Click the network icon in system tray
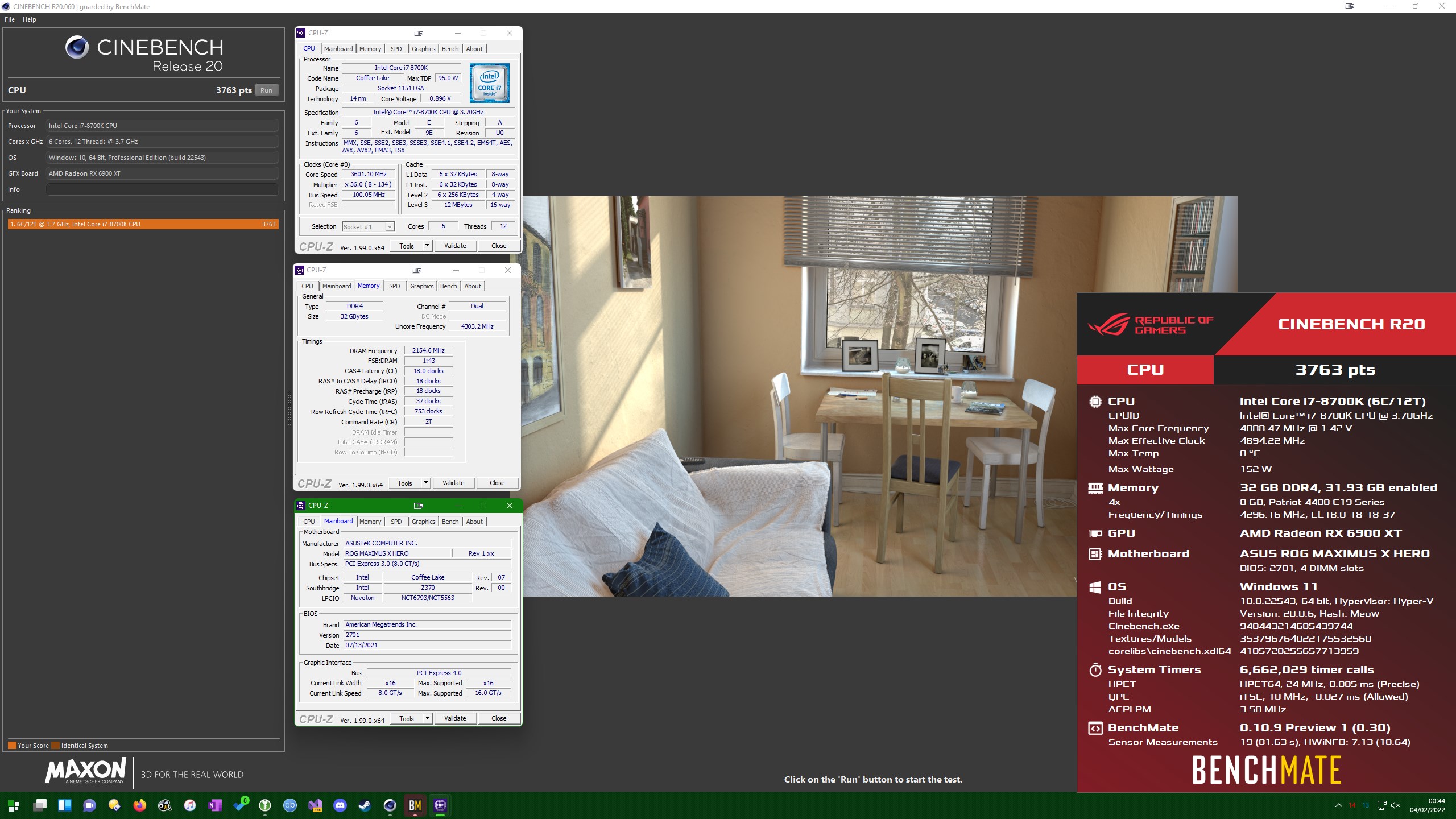This screenshot has width=1456, height=819. pos(1381,805)
